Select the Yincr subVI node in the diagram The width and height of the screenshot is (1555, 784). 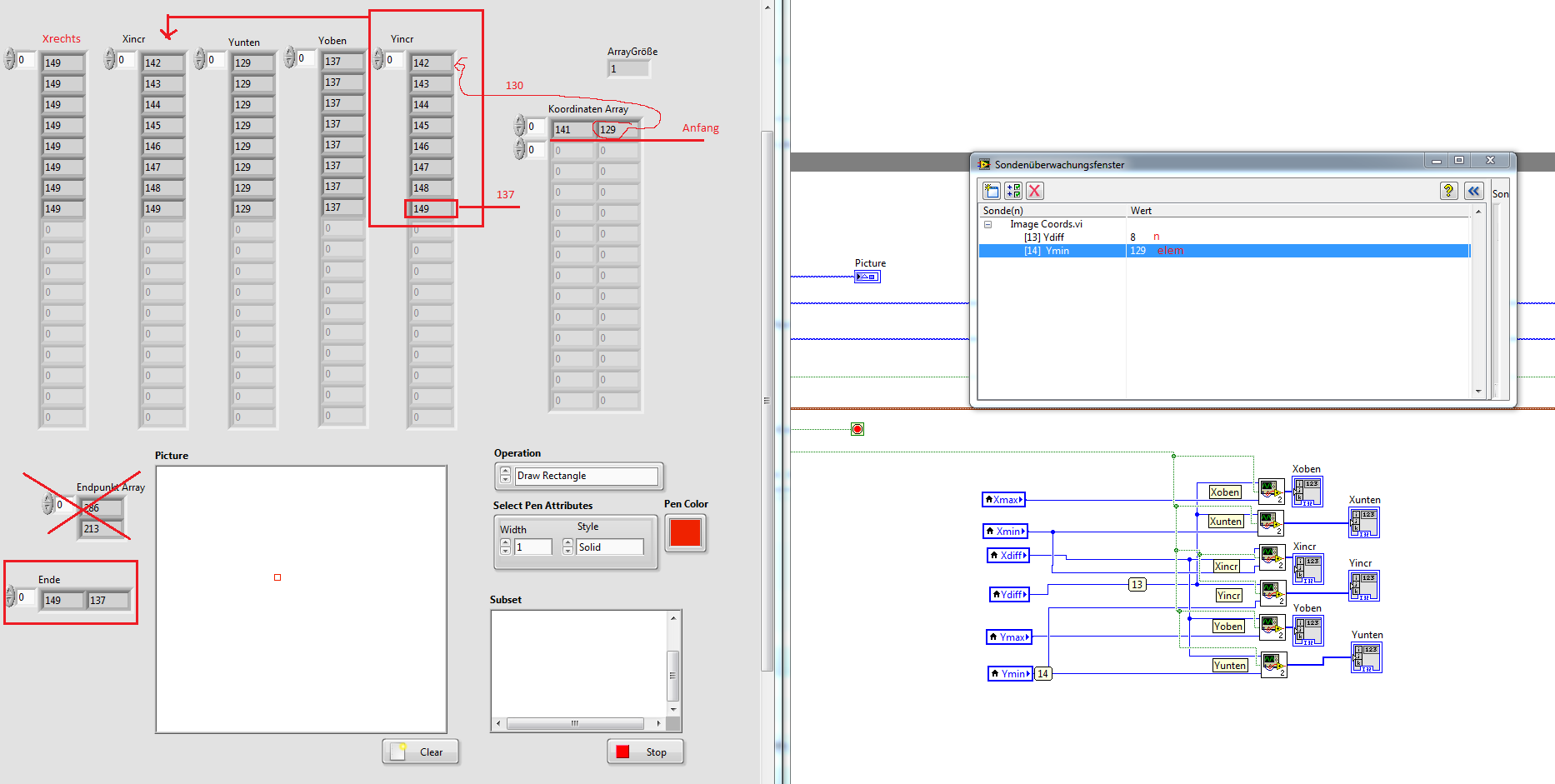[1272, 592]
